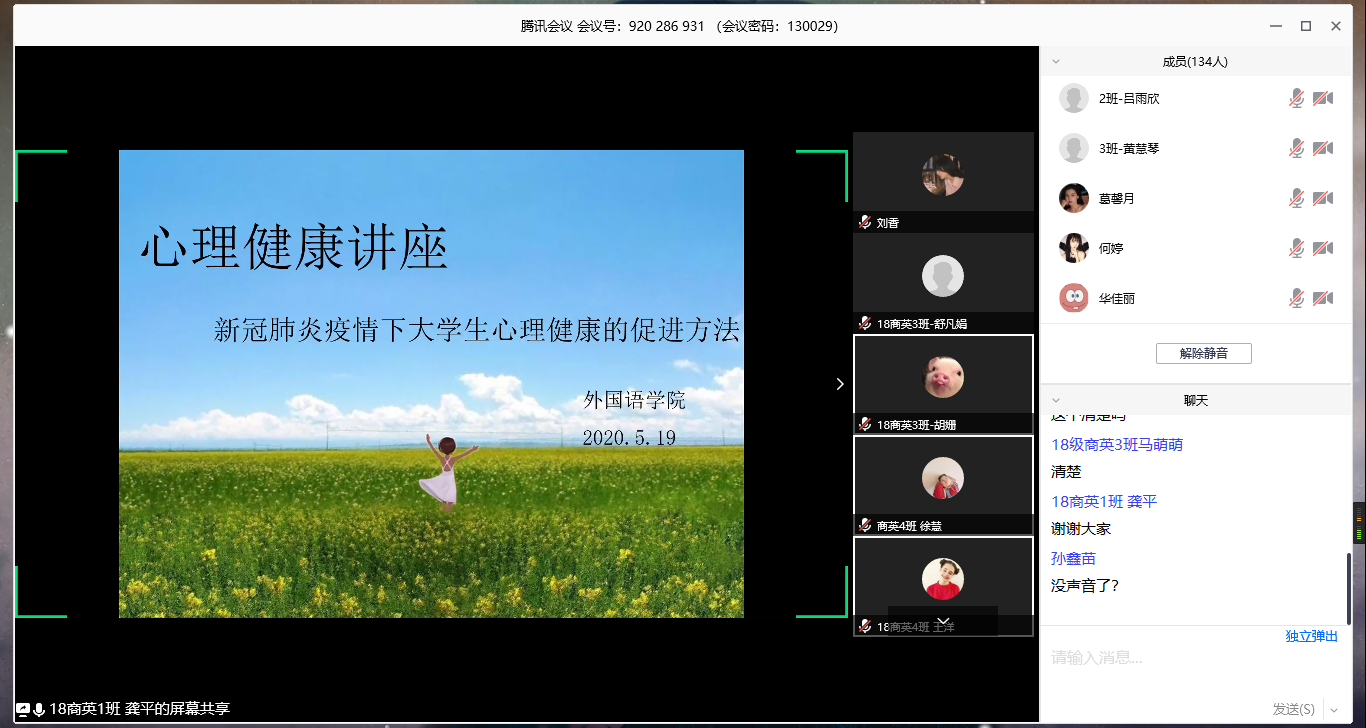Click slide text 外国语学院
This screenshot has height=728, width=1366.
(634, 401)
